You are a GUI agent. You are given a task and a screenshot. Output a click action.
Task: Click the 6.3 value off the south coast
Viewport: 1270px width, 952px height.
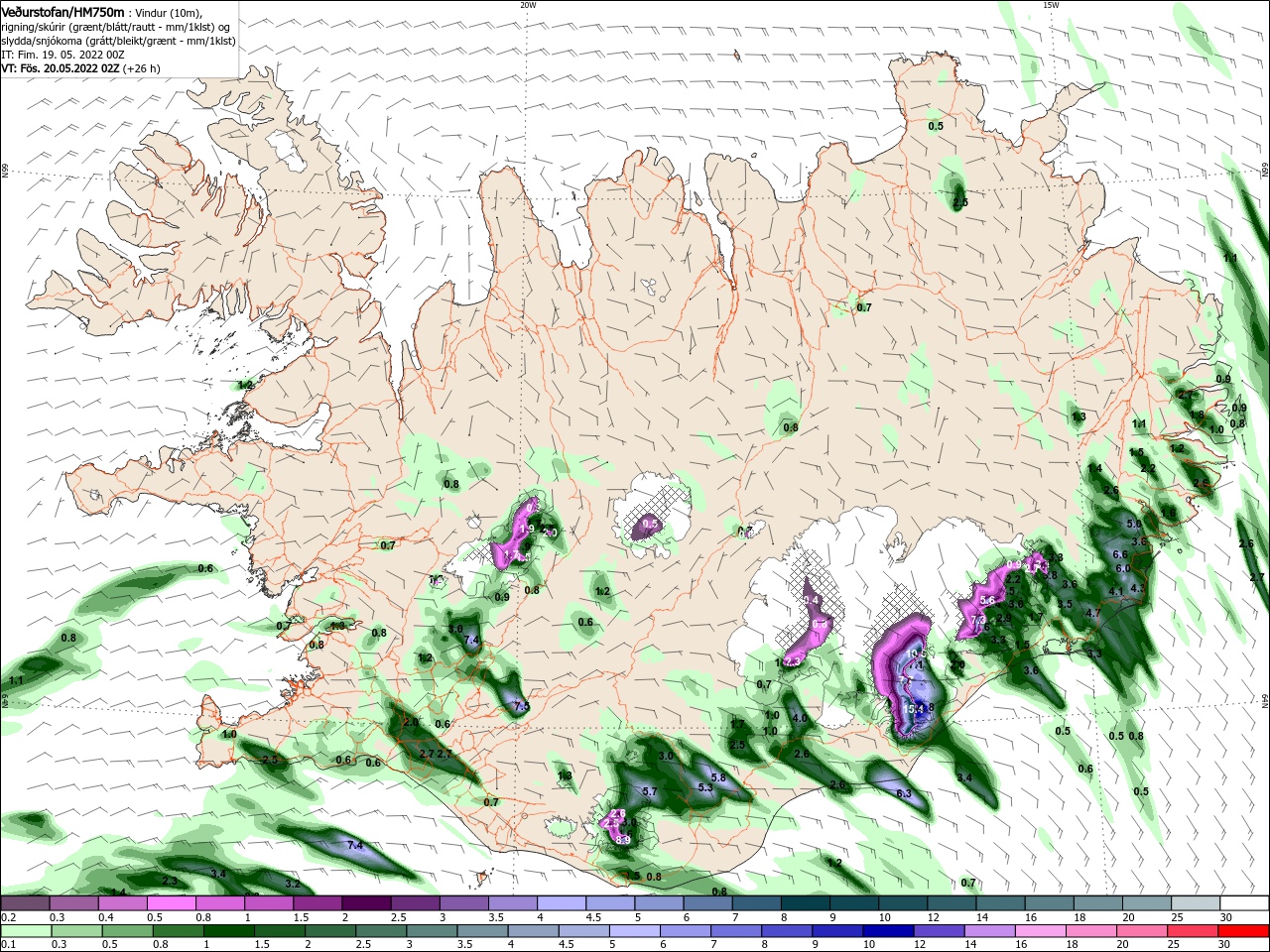point(904,793)
